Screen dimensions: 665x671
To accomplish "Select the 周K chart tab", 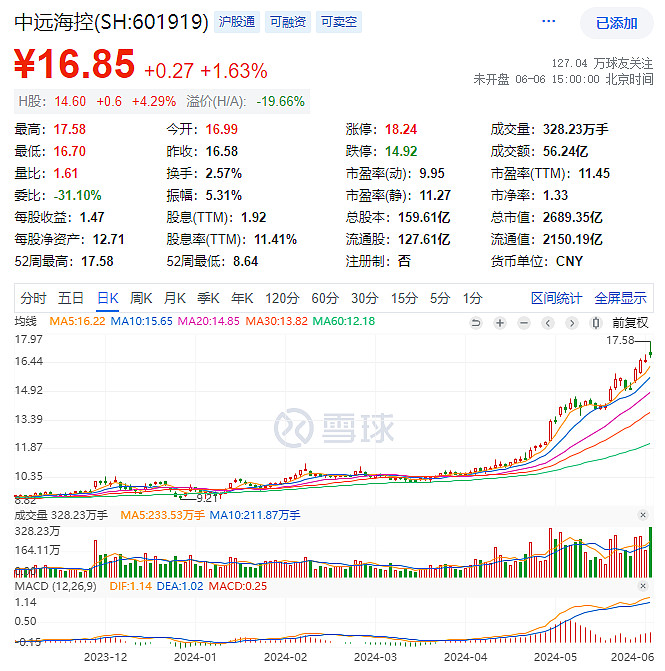I will tap(141, 298).
